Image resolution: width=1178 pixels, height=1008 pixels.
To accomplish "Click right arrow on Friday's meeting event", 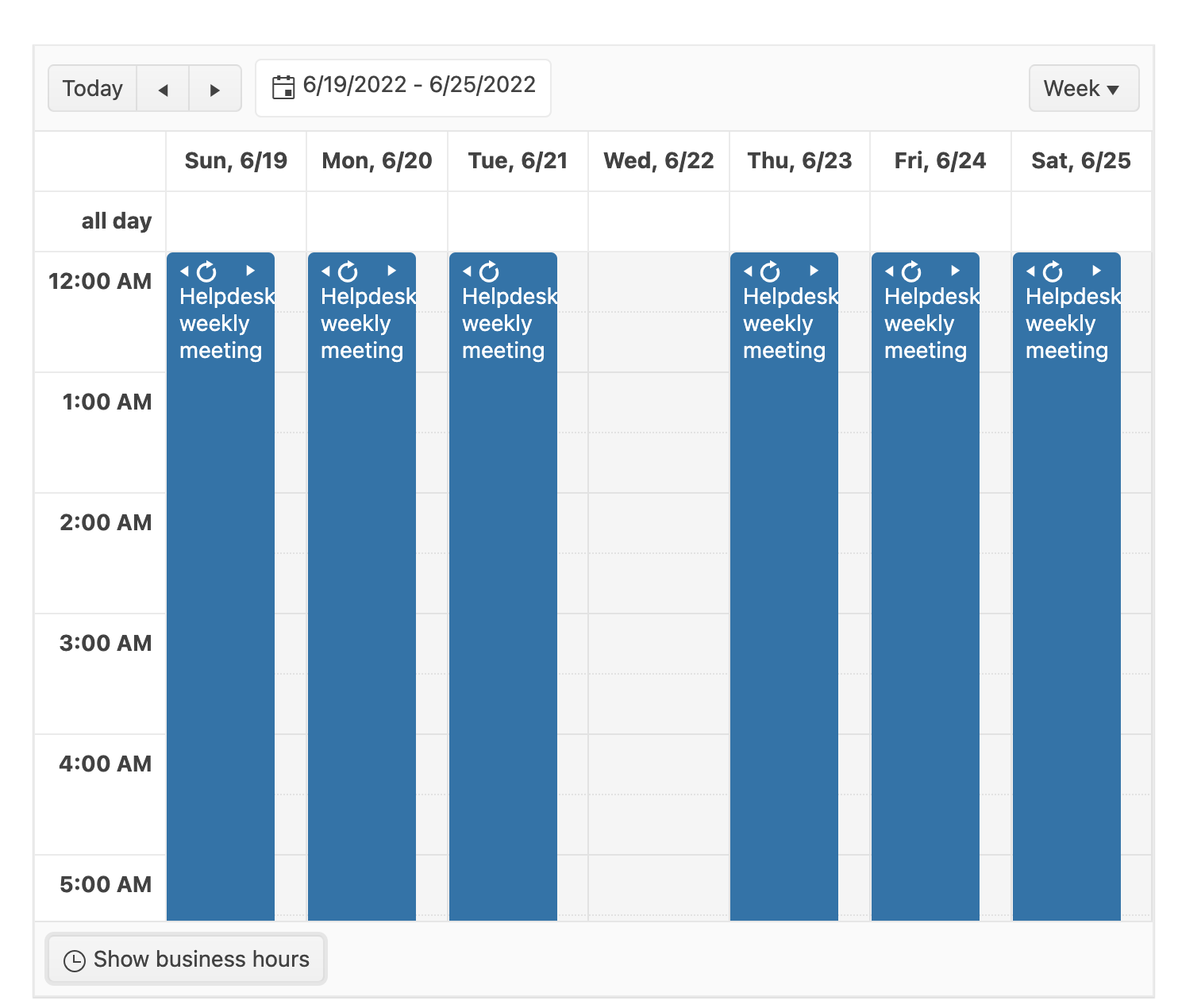I will [x=955, y=271].
